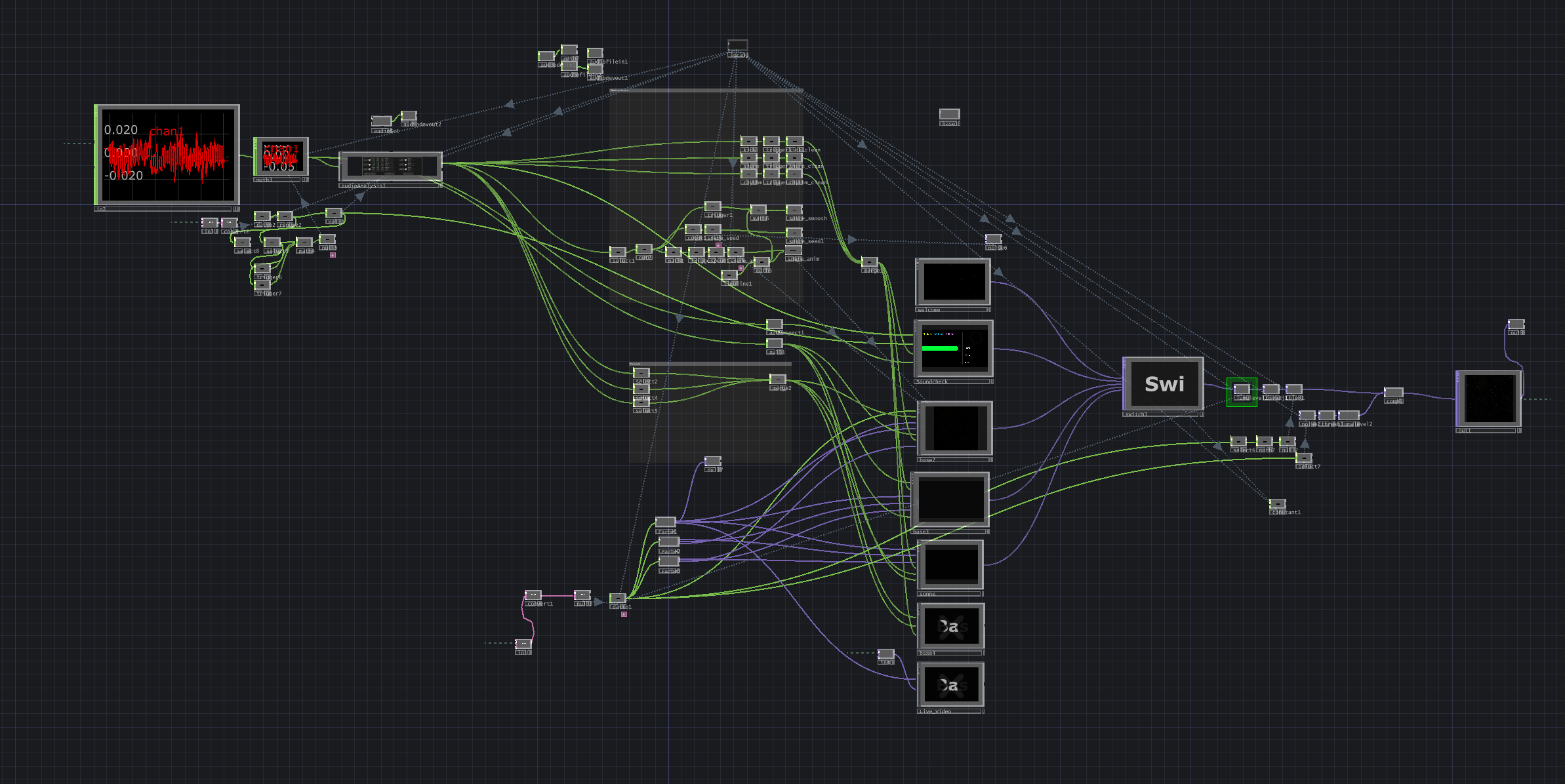Toggle the math3 node viewer flag
Screen dimensions: 1565x784
305,180
